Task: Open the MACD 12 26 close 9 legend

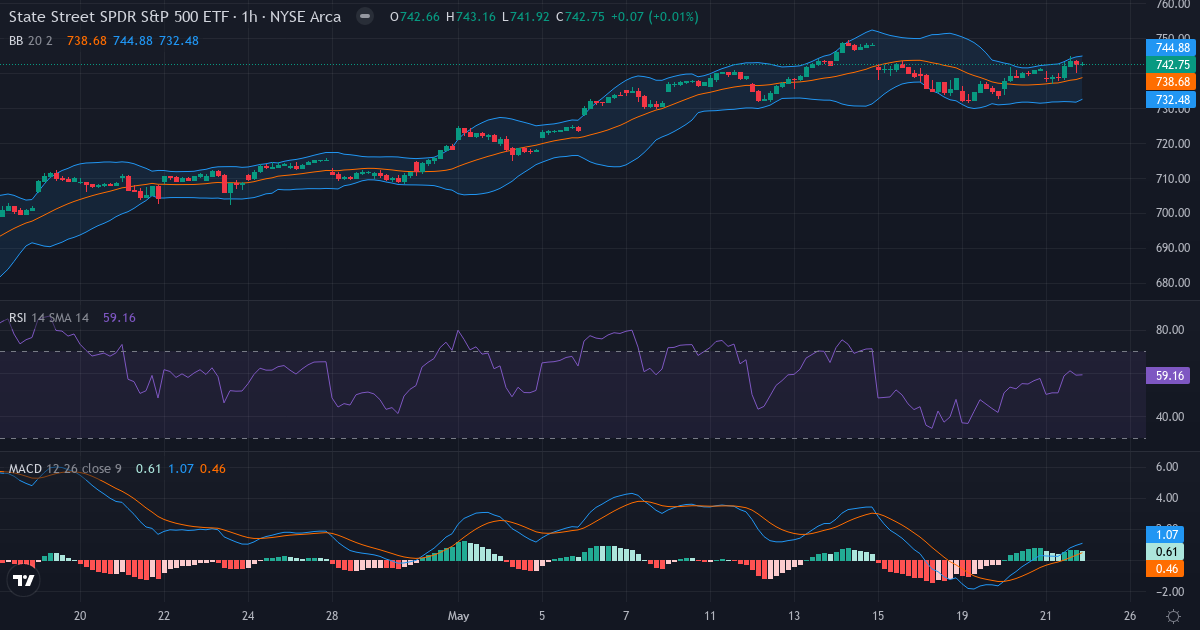Action: (66, 468)
